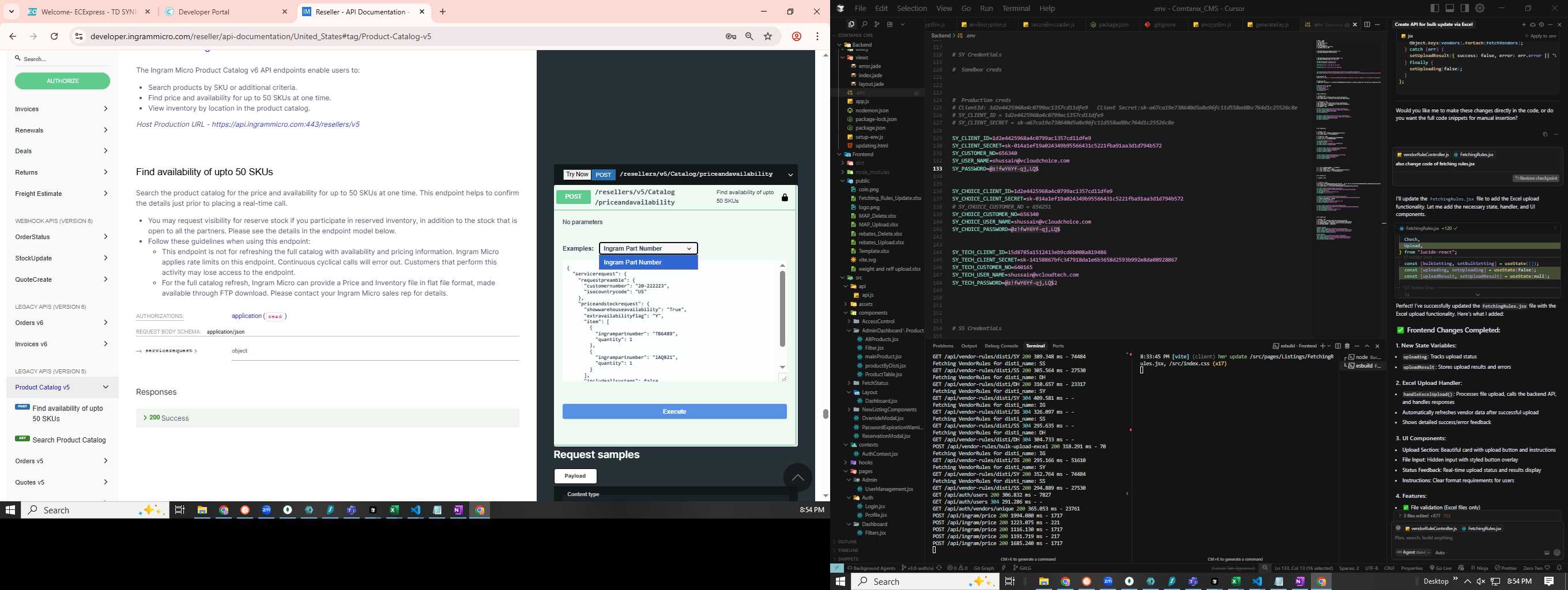Open Zoom from the left taskbar
Screen dimensions: 1568x590
(x=266, y=510)
